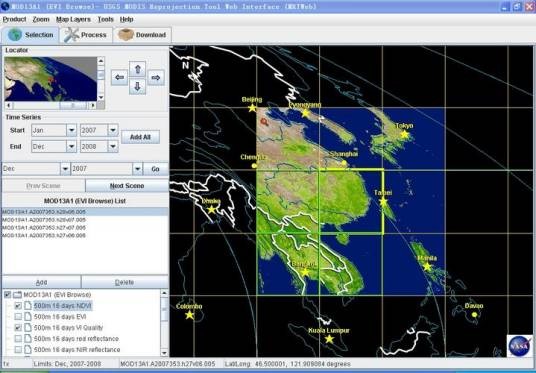Click the Locator world map thumbnail
The width and height of the screenshot is (536, 373).
point(51,79)
